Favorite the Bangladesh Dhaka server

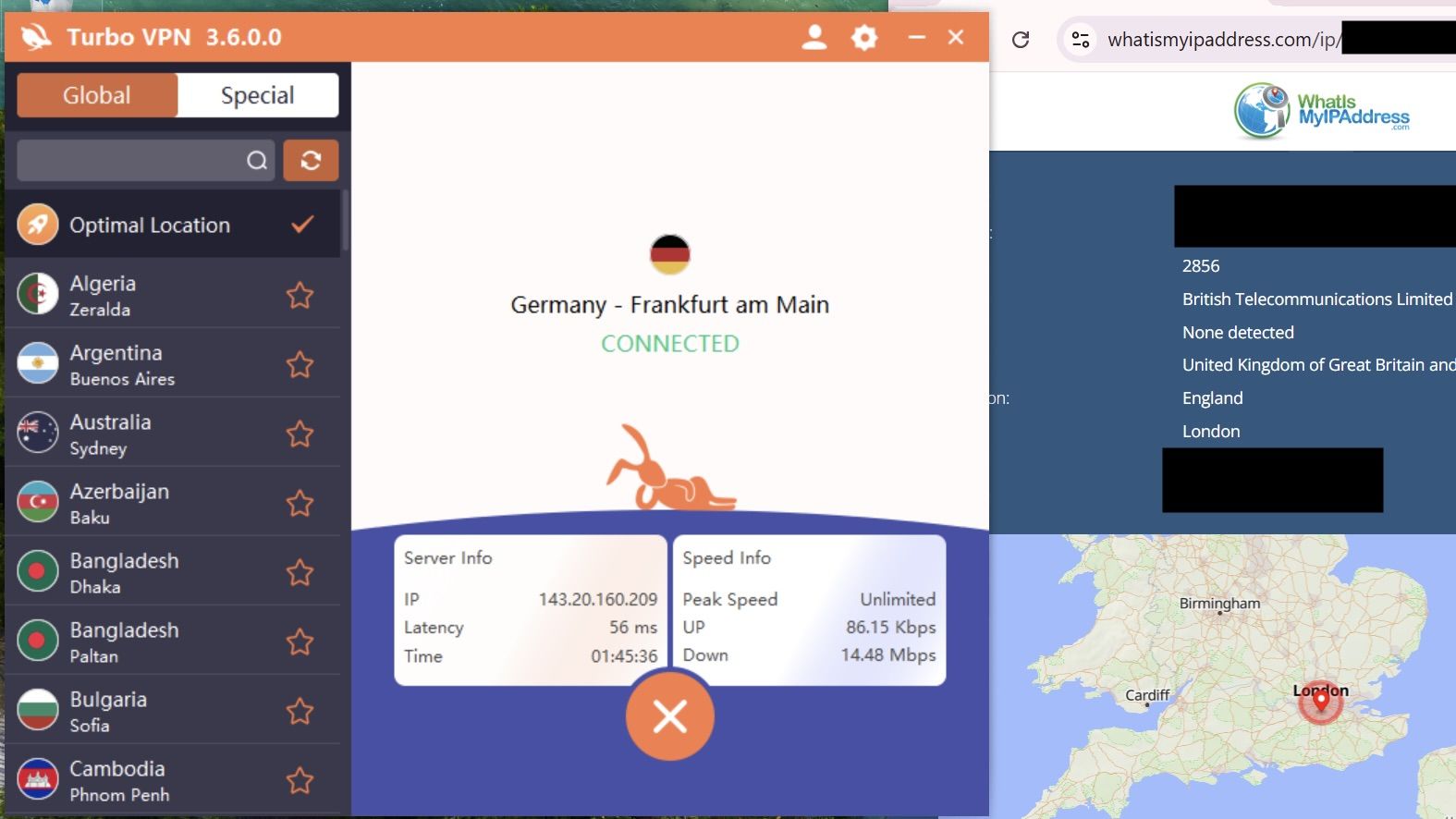[300, 573]
